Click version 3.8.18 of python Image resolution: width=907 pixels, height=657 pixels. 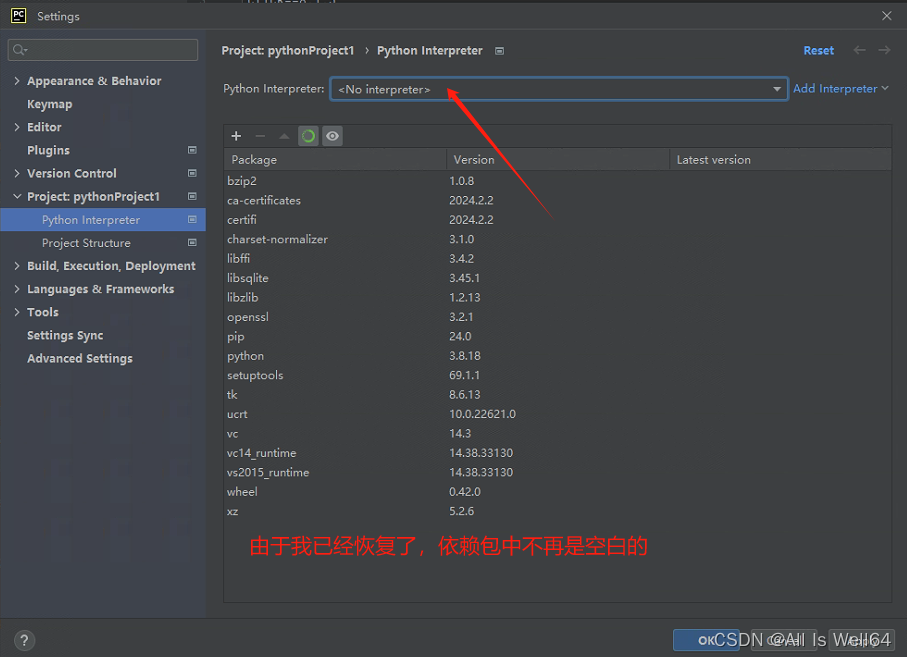pyautogui.click(x=465, y=356)
